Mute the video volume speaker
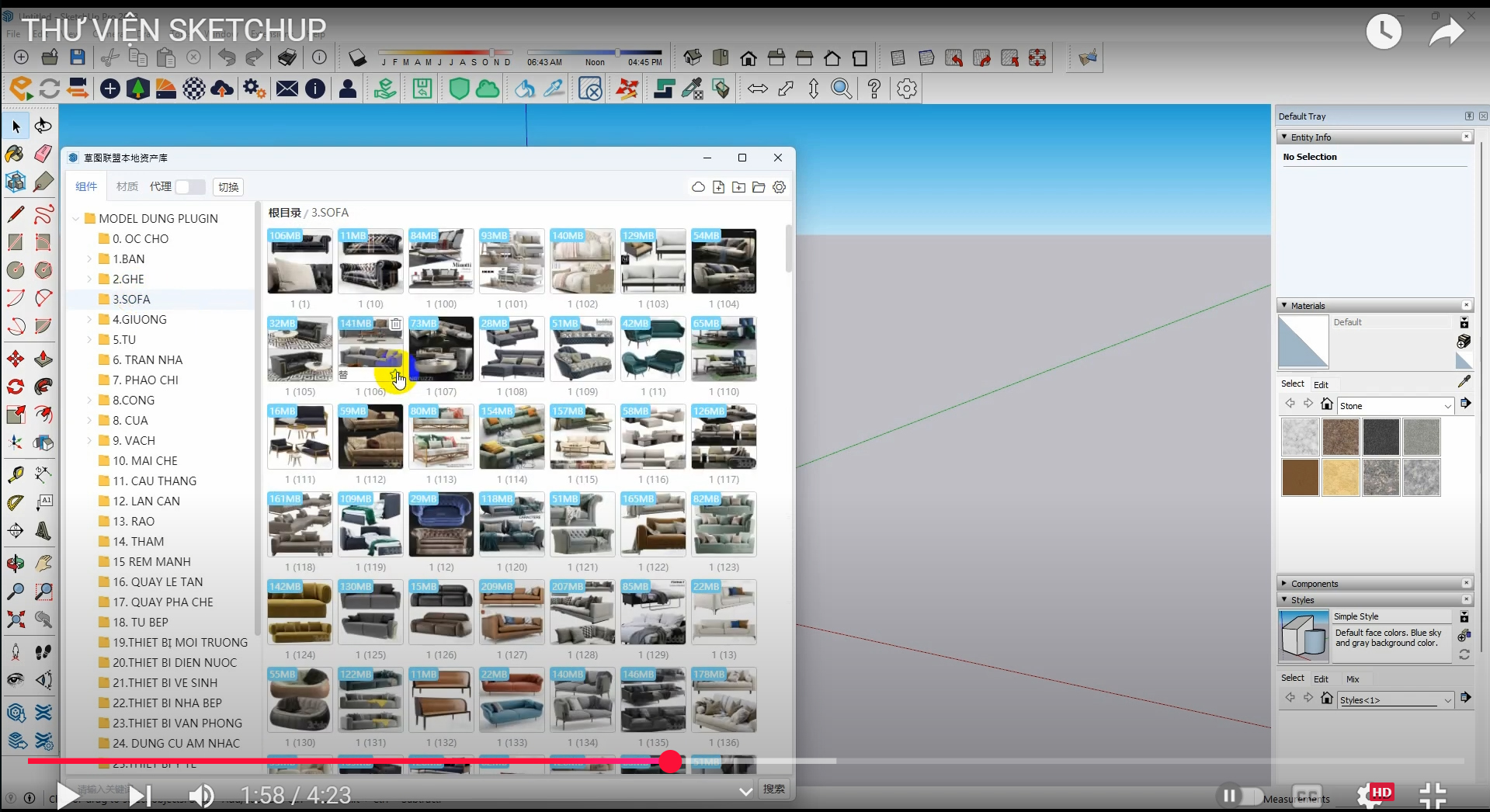This screenshot has width=1490, height=812. (202, 796)
